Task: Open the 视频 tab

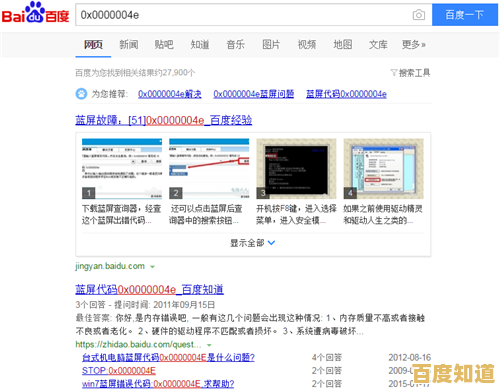Action: 307,44
